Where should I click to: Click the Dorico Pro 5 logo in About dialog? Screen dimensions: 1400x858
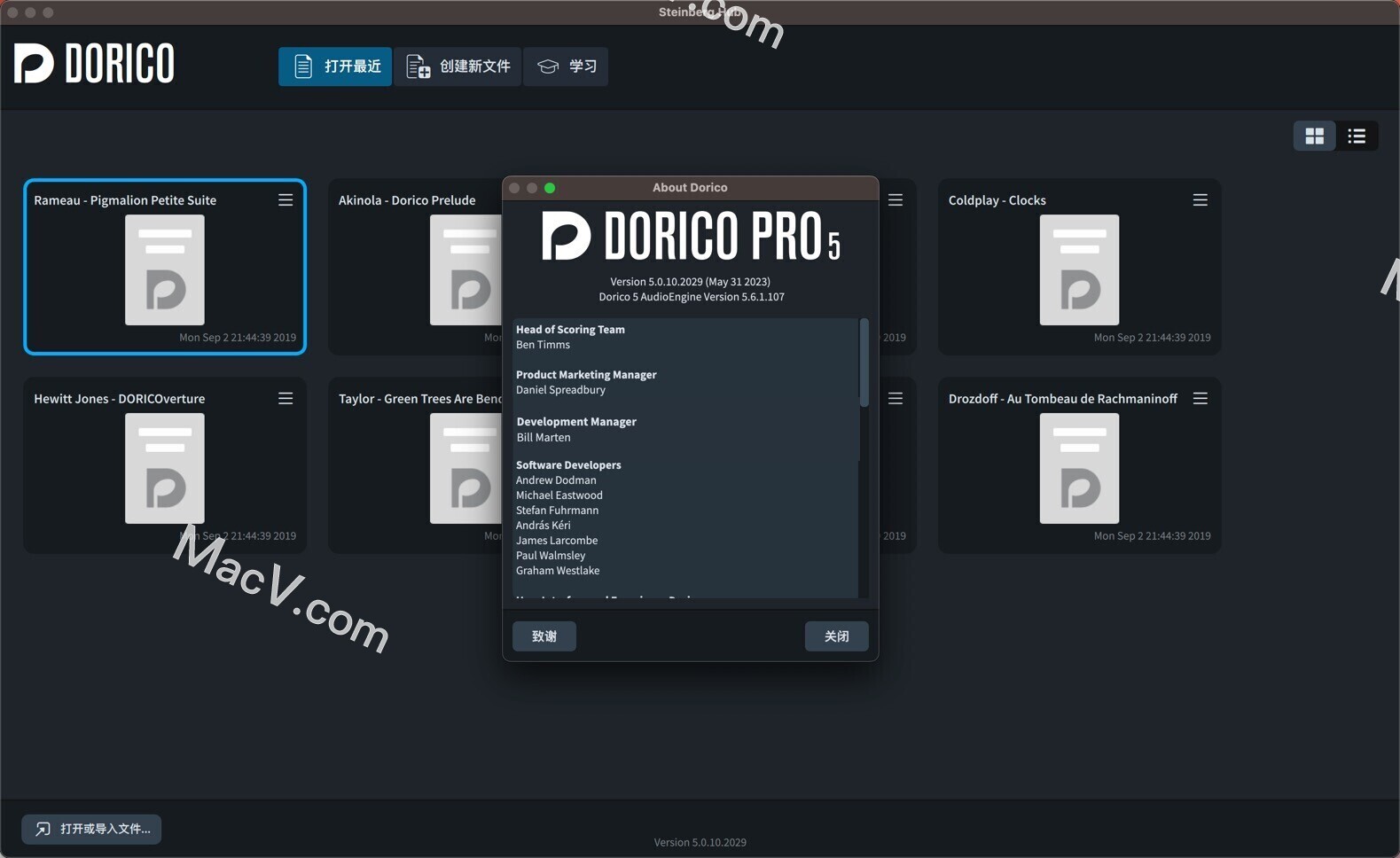(691, 236)
